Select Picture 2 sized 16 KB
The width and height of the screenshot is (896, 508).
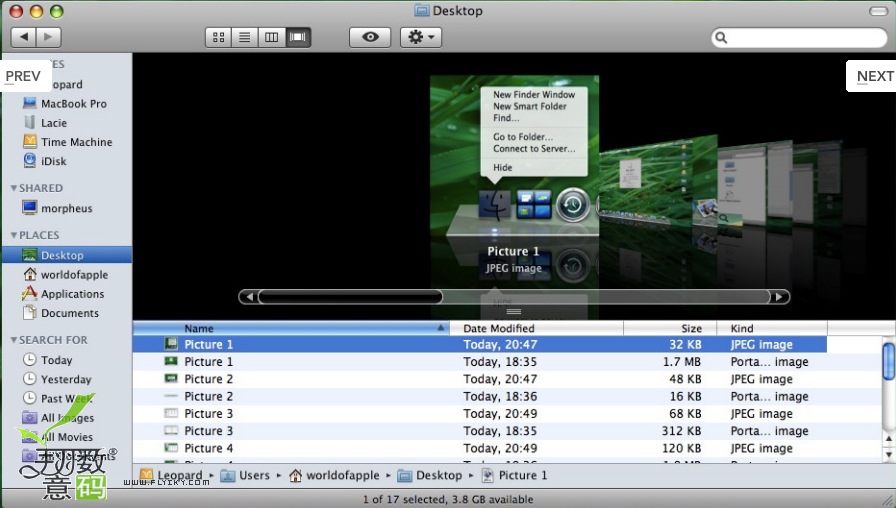(507, 396)
